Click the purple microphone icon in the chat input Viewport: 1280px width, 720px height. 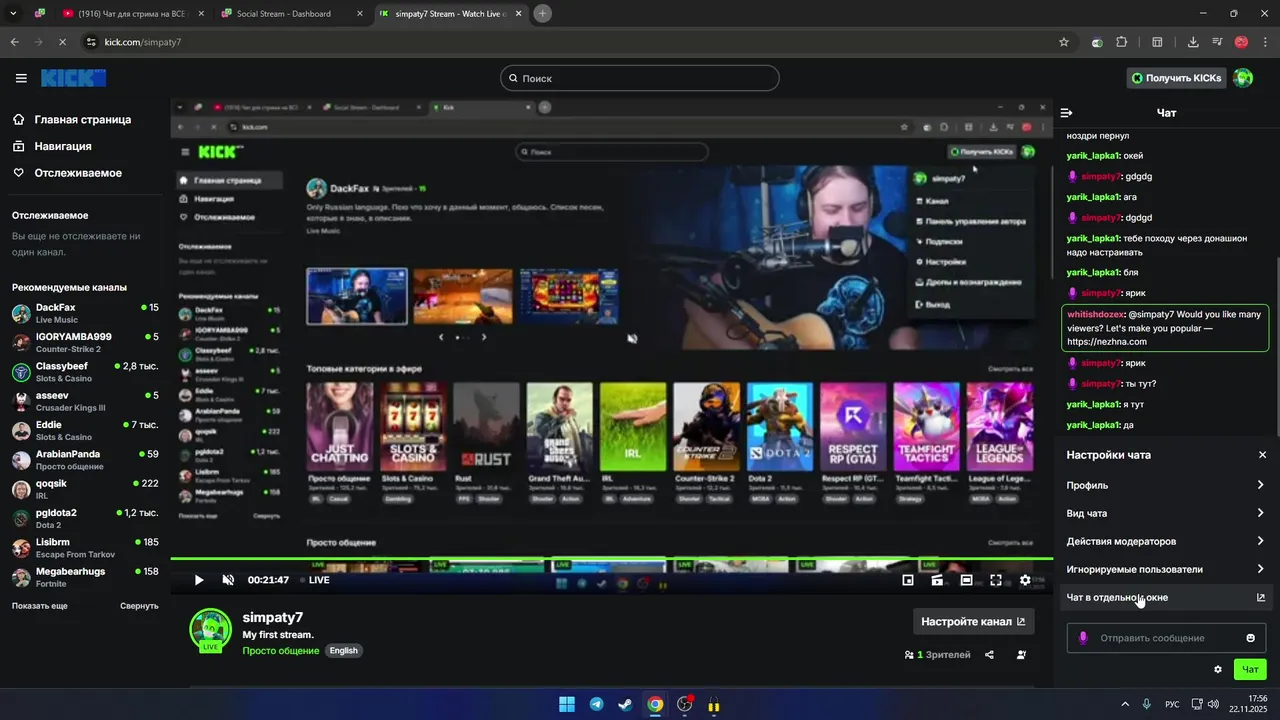(1083, 638)
